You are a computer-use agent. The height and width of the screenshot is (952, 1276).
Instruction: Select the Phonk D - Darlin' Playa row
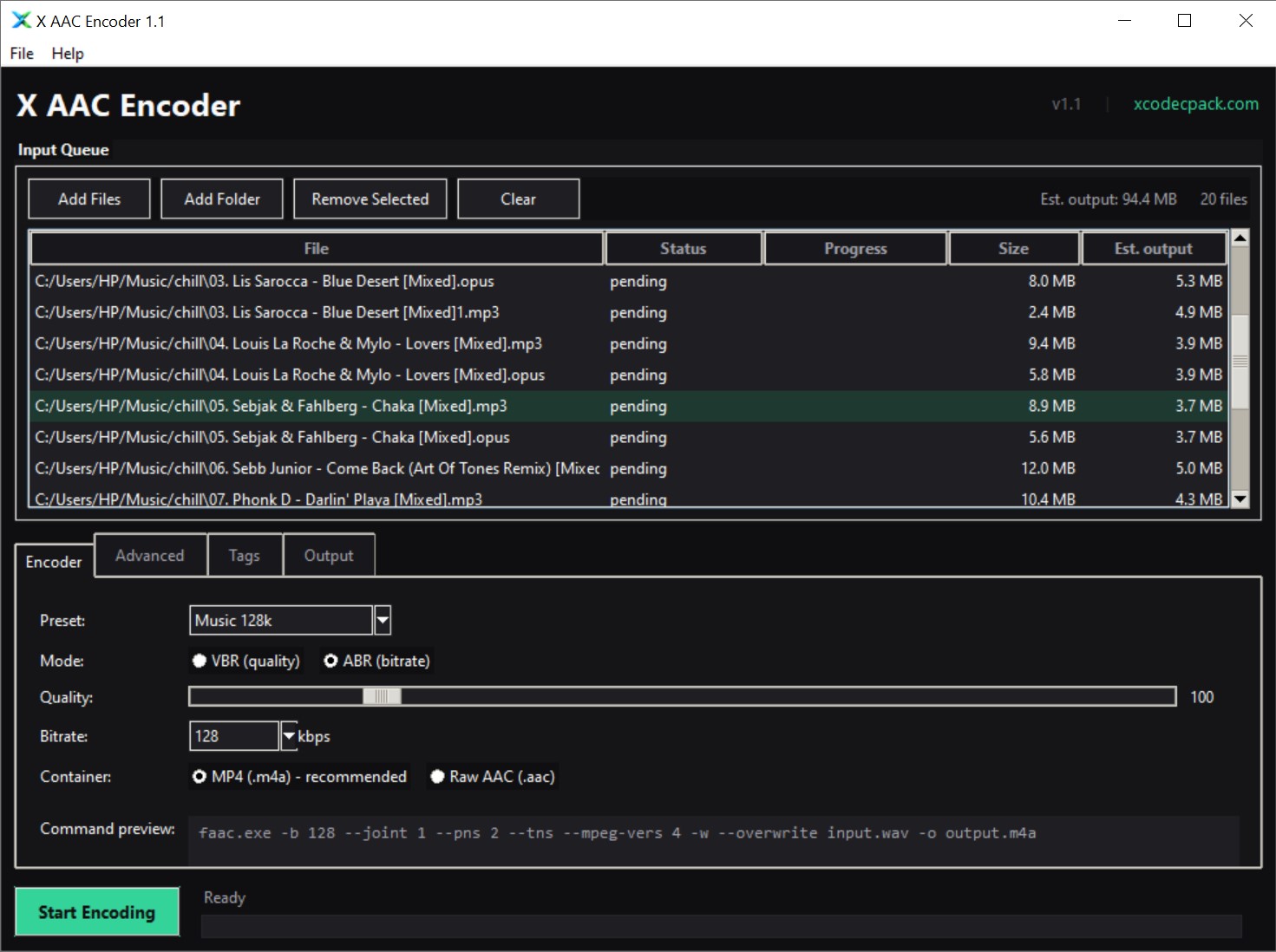pos(630,497)
